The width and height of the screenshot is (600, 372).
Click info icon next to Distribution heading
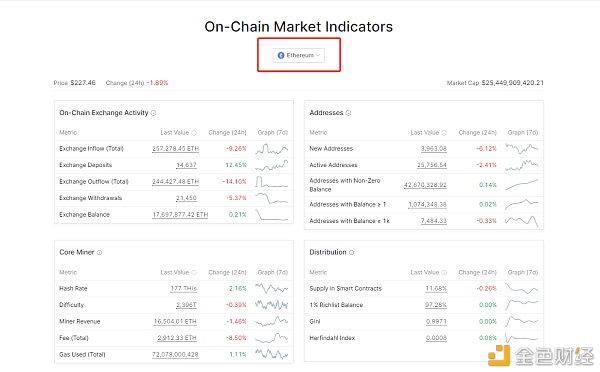pyautogui.click(x=352, y=253)
